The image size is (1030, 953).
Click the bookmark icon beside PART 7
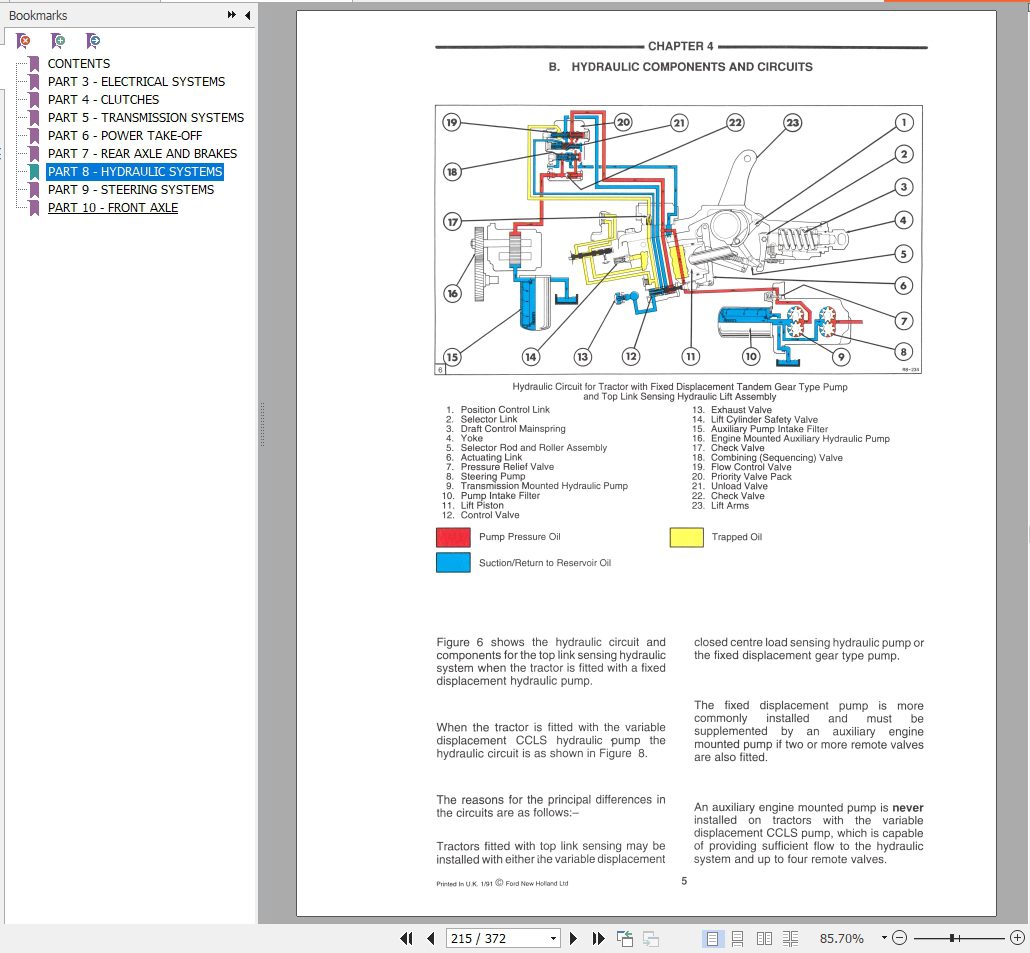tap(34, 154)
